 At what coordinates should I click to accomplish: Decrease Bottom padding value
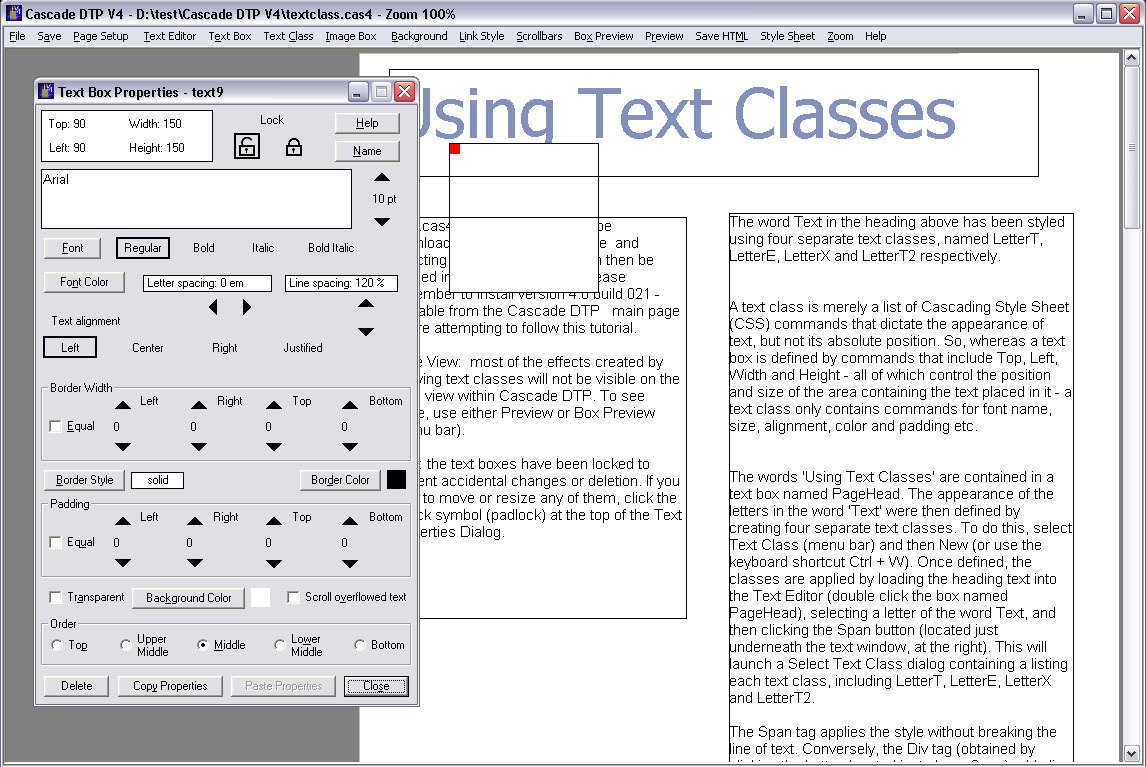click(x=350, y=563)
